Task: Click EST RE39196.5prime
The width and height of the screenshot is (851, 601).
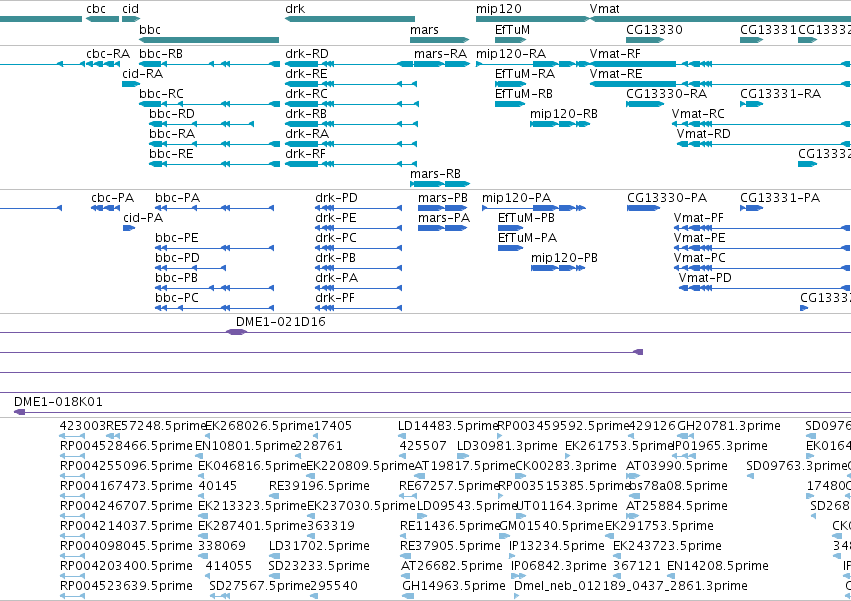Action: pos(319,486)
